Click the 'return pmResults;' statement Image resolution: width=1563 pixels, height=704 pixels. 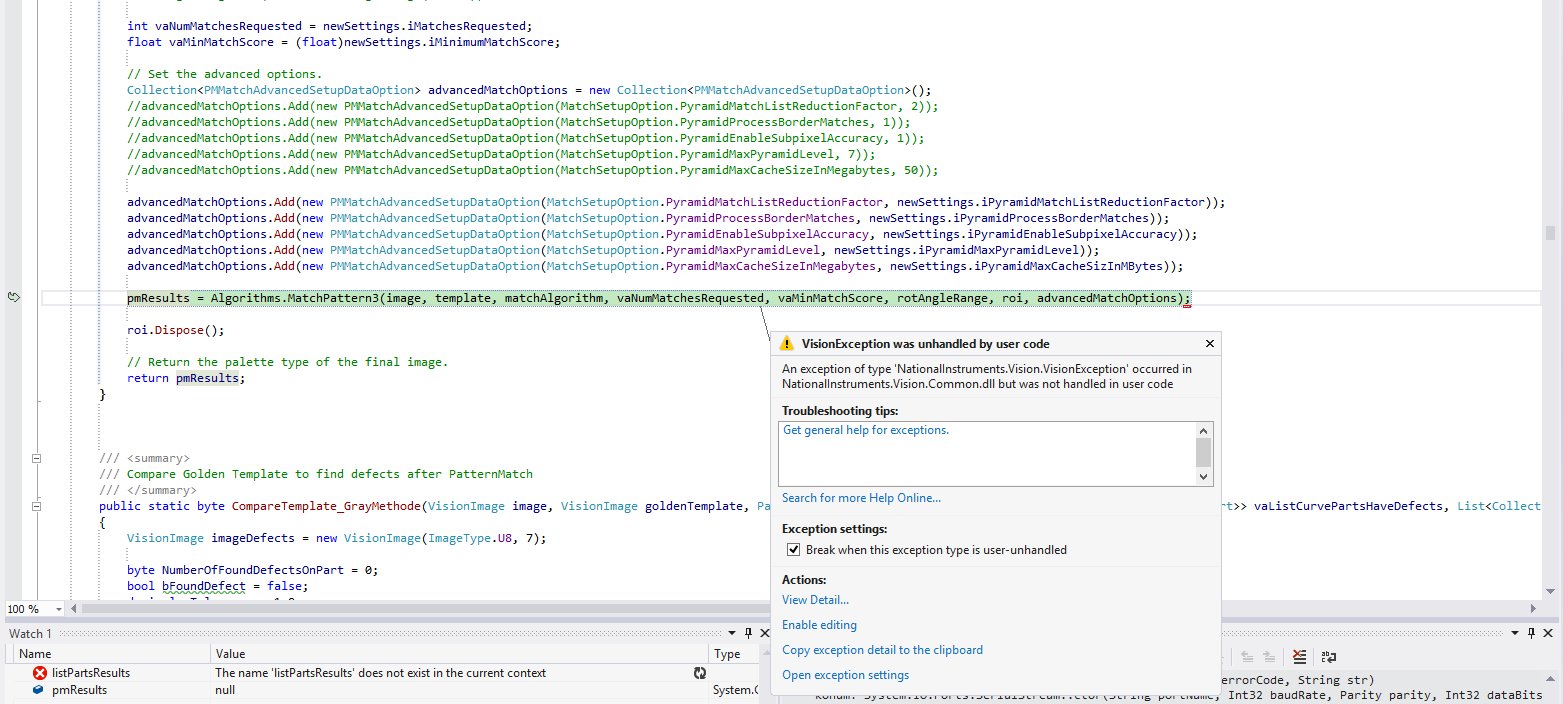click(x=185, y=378)
